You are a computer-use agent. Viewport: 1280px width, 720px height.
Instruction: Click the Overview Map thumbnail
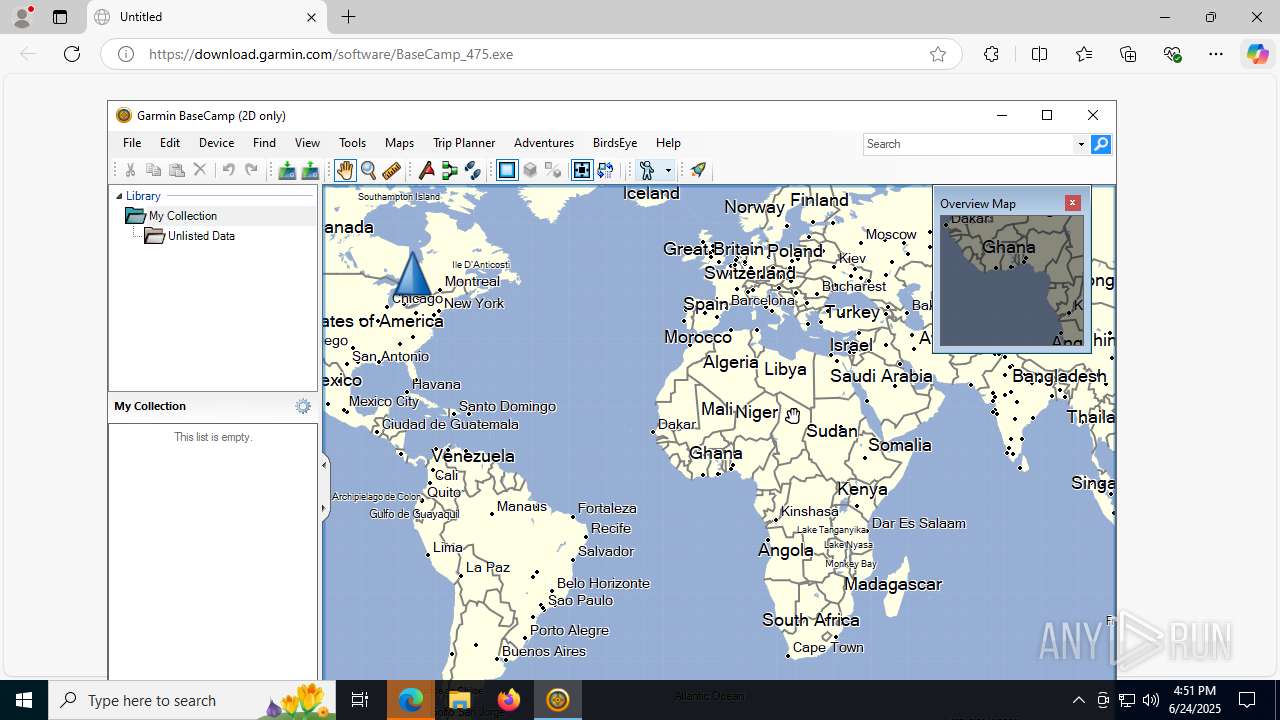point(1011,281)
